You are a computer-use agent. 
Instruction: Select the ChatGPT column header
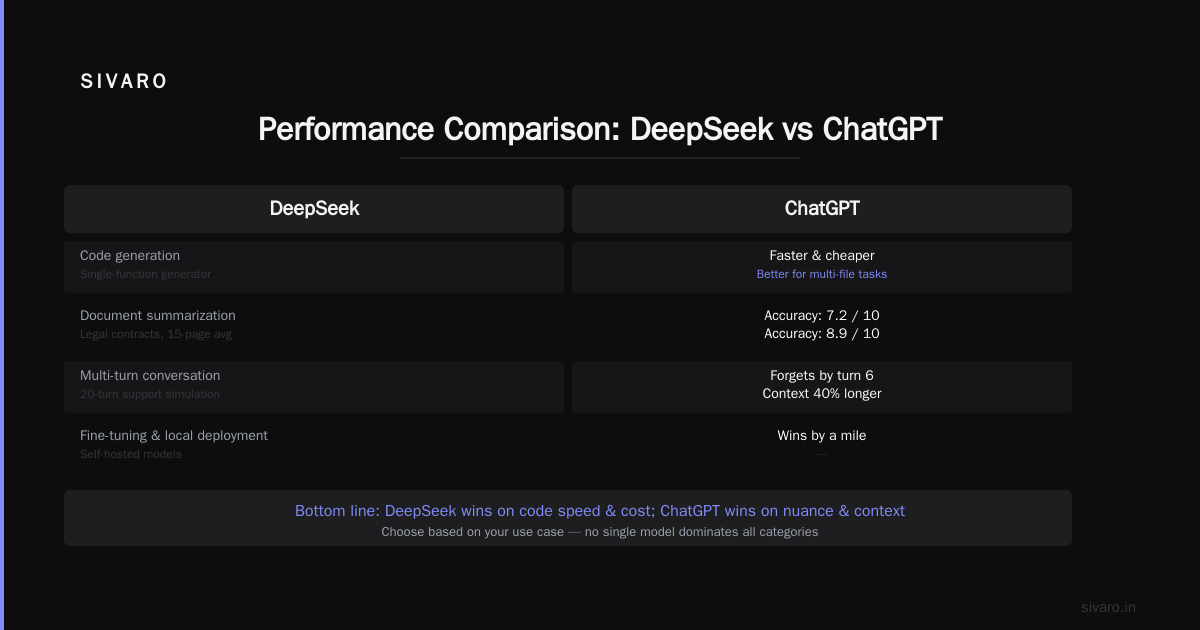pyautogui.click(x=822, y=209)
